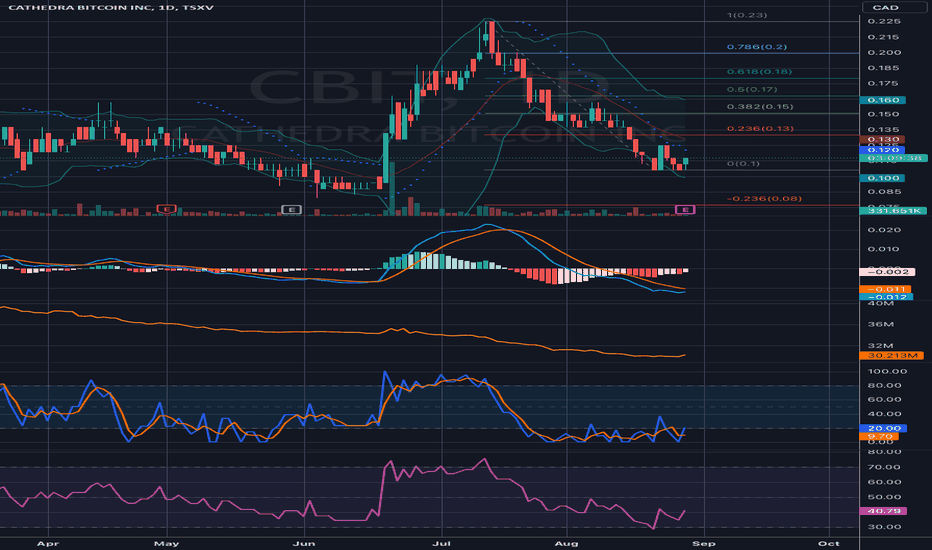Click the blue 0.120 price tag
This screenshot has height=550, width=932.
click(x=883, y=150)
